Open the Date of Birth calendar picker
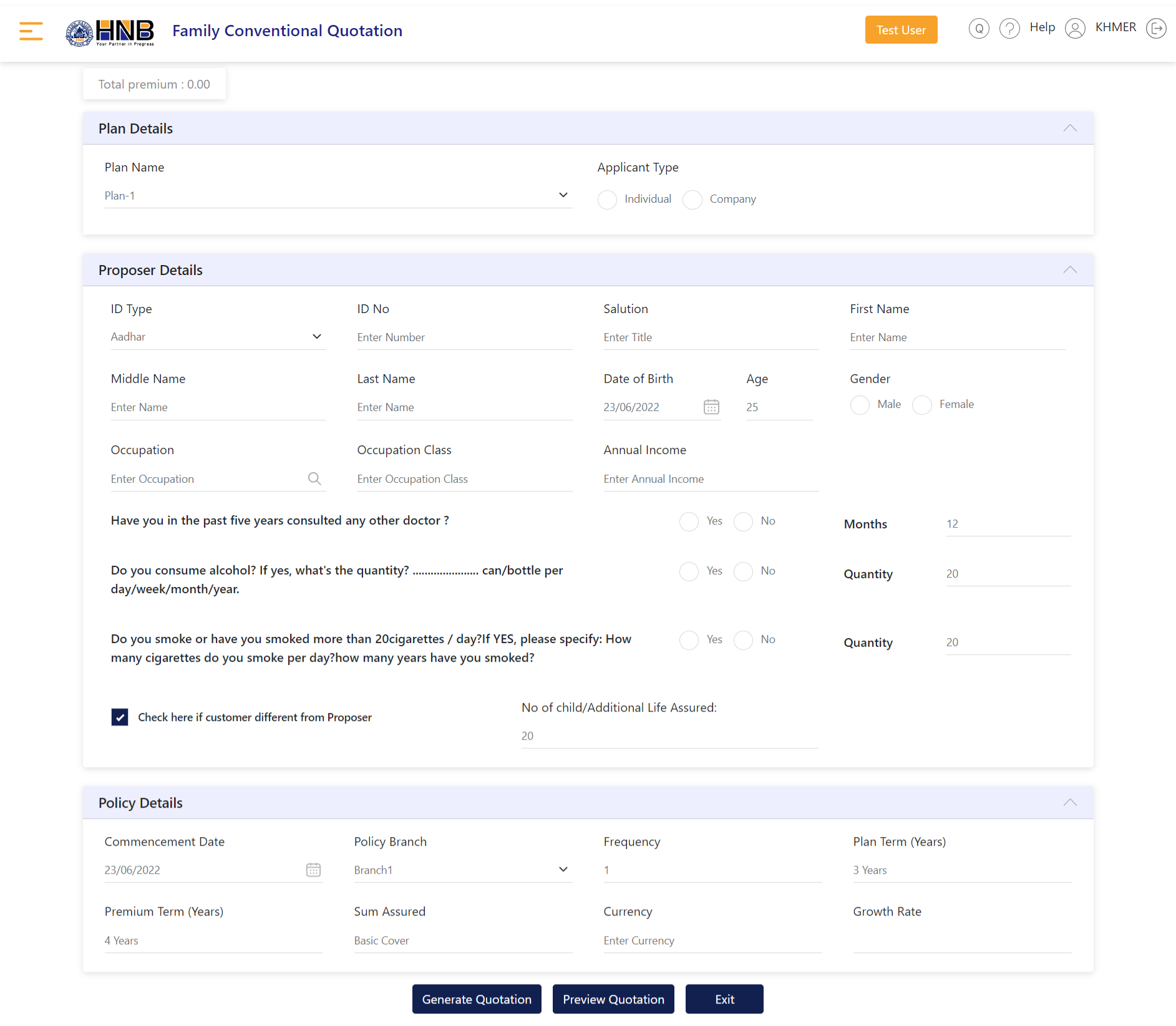 pyautogui.click(x=711, y=407)
